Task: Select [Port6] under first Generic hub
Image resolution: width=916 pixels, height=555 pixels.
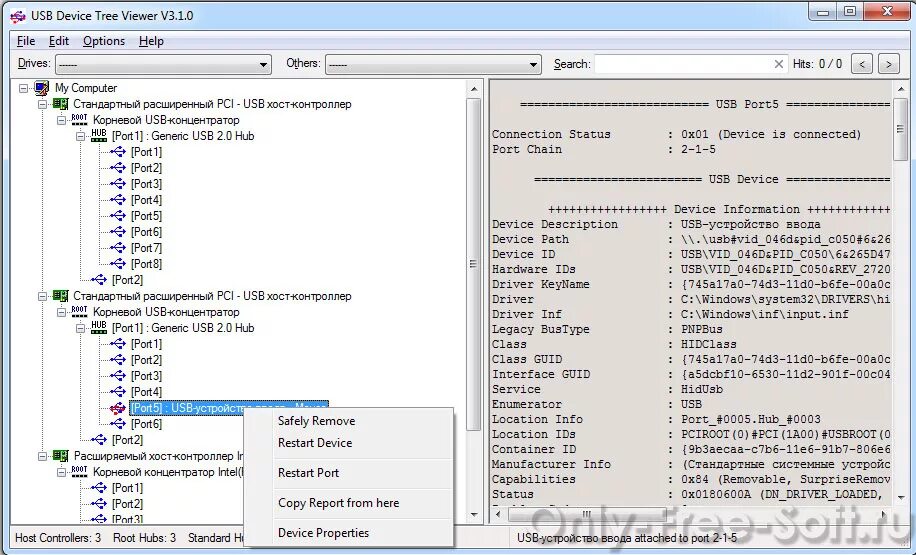Action: tap(146, 232)
